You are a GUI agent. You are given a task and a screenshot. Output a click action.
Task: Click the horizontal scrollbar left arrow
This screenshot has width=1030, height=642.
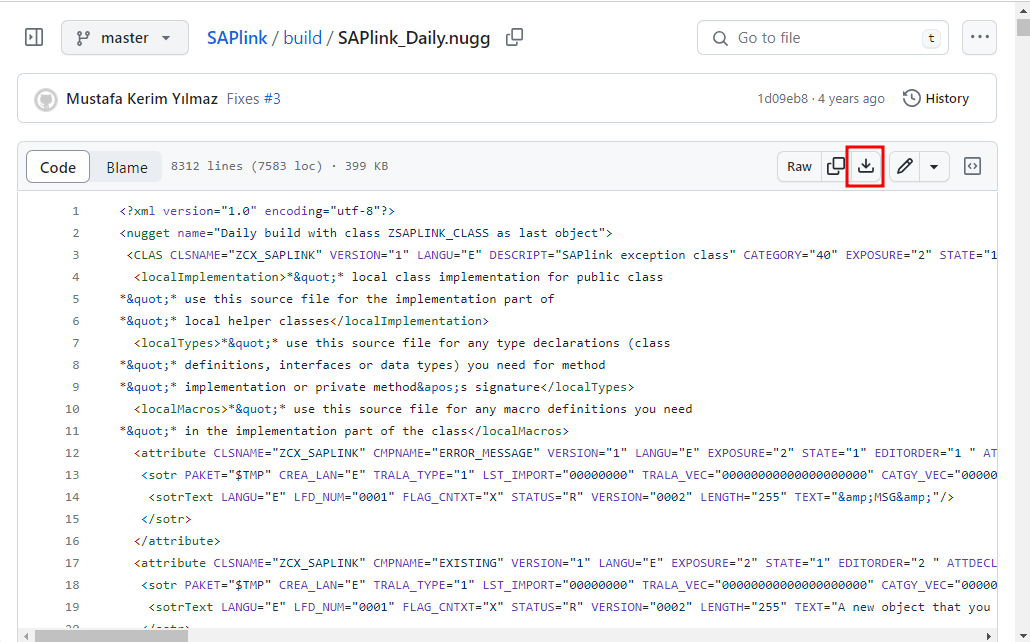click(27, 636)
